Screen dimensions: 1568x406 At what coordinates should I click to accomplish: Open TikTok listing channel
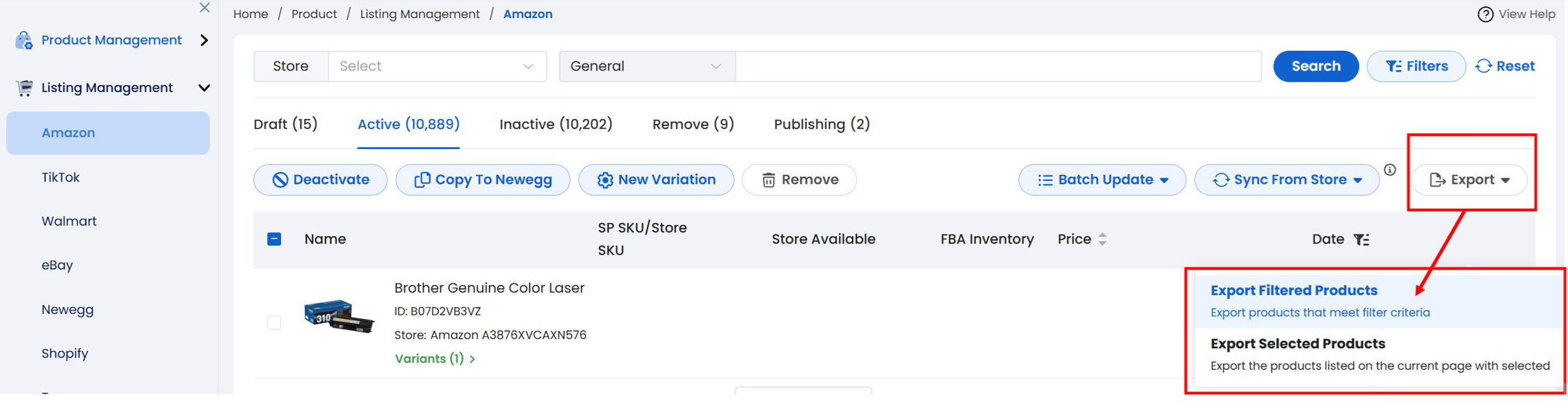61,178
